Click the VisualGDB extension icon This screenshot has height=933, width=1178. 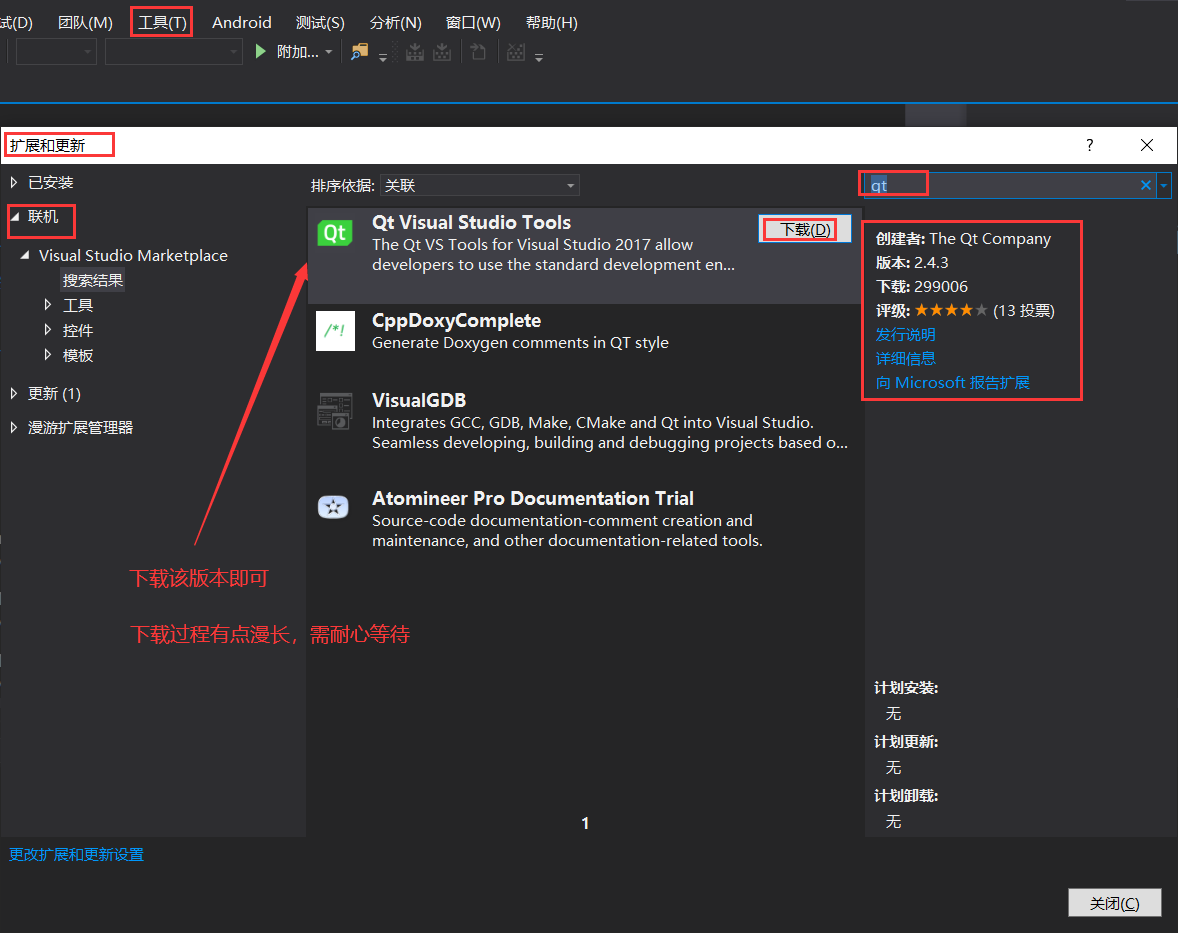335,411
